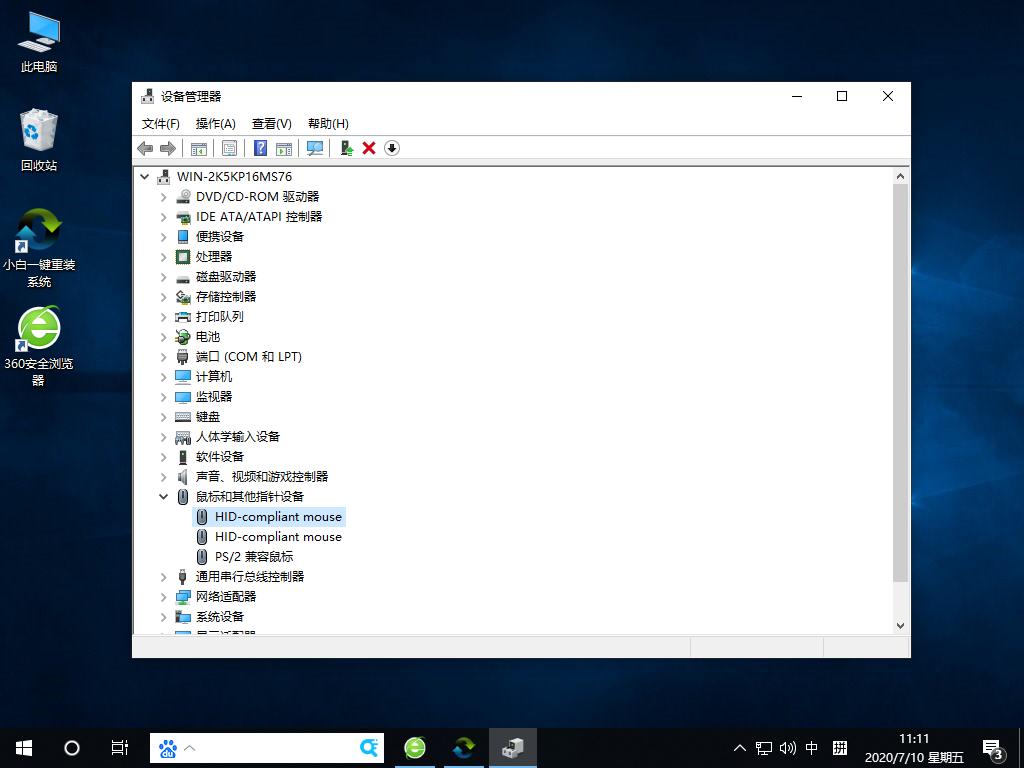Screen dimensions: 1024x768
Task: Select the PS/2 兼容鼠标 device
Action: click(x=254, y=556)
